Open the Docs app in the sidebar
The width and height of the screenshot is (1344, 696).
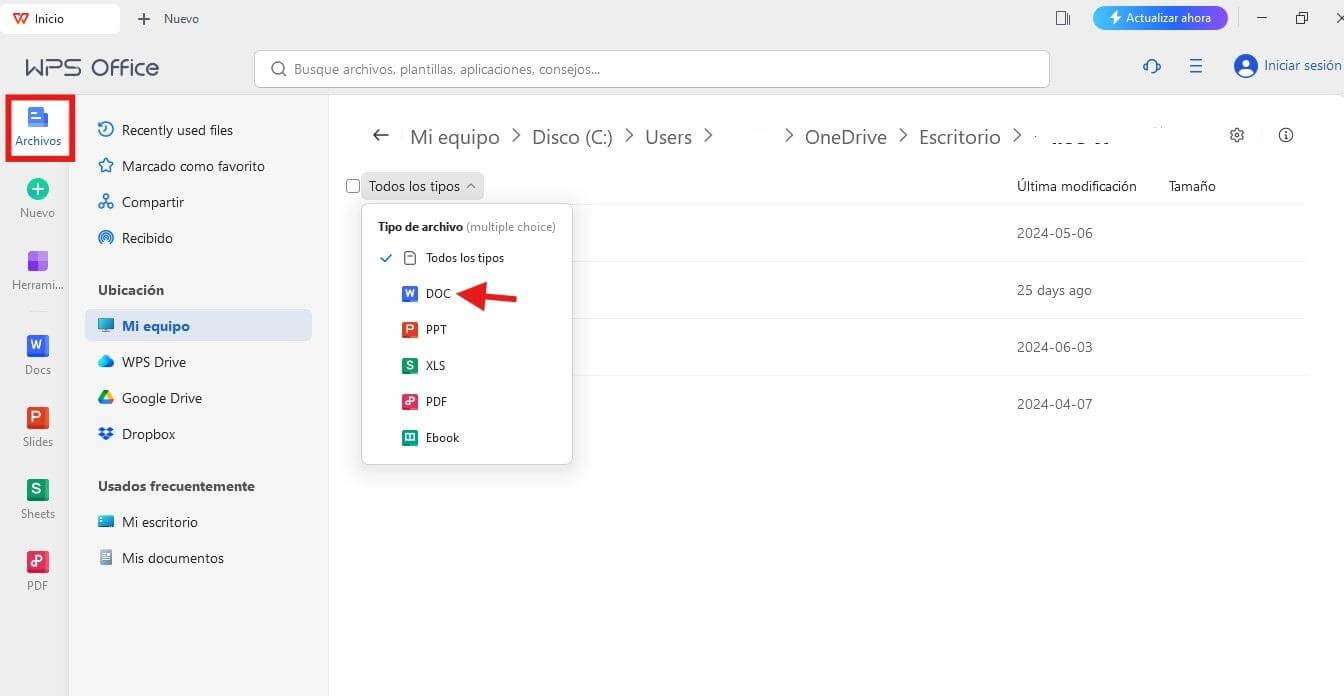tap(37, 352)
